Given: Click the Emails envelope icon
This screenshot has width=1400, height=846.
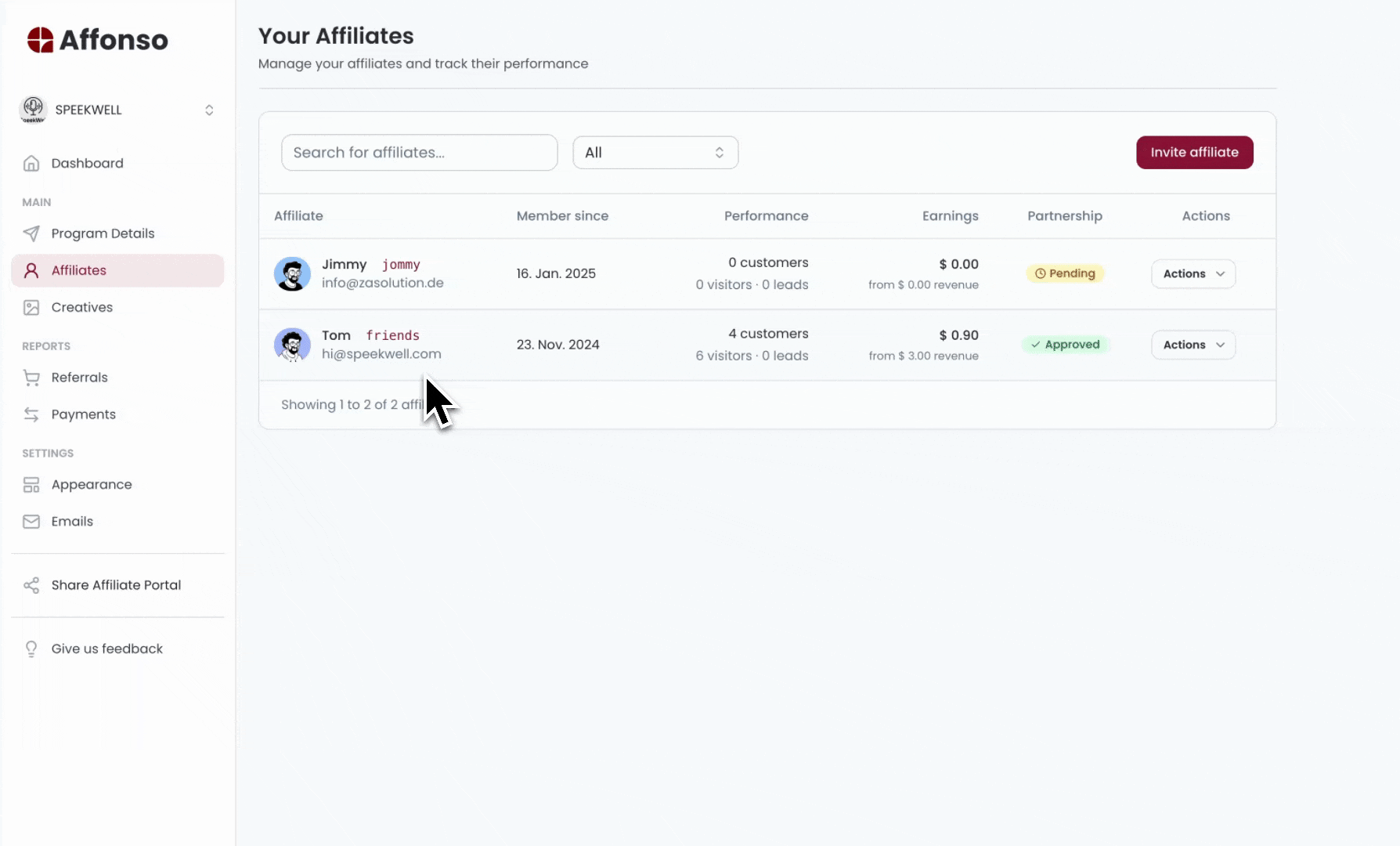Looking at the screenshot, I should (31, 522).
